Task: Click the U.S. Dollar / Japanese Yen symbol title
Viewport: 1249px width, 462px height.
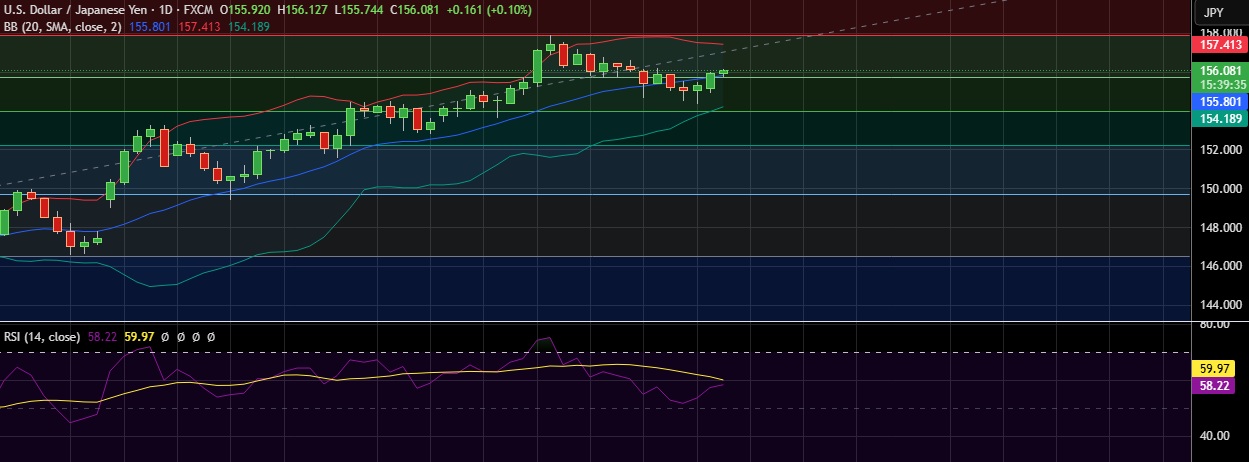Action: coord(76,9)
